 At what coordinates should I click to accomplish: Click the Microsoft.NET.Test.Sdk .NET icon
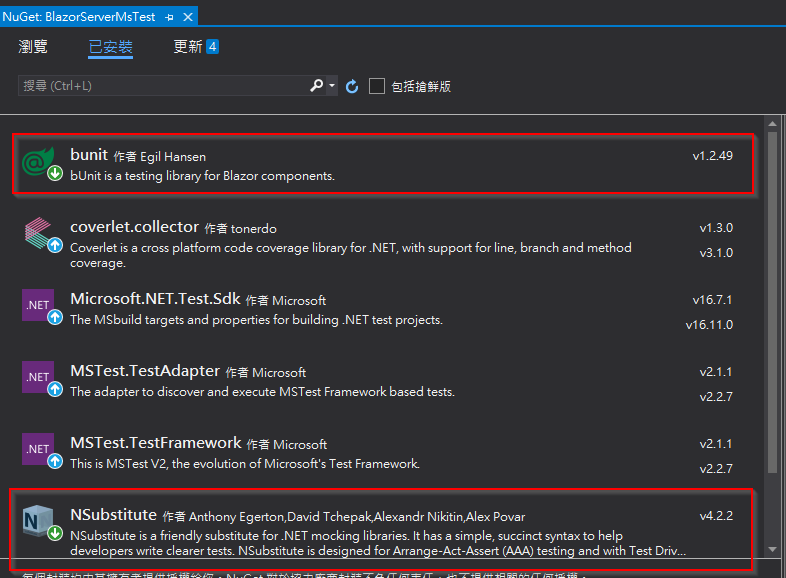coord(38,305)
